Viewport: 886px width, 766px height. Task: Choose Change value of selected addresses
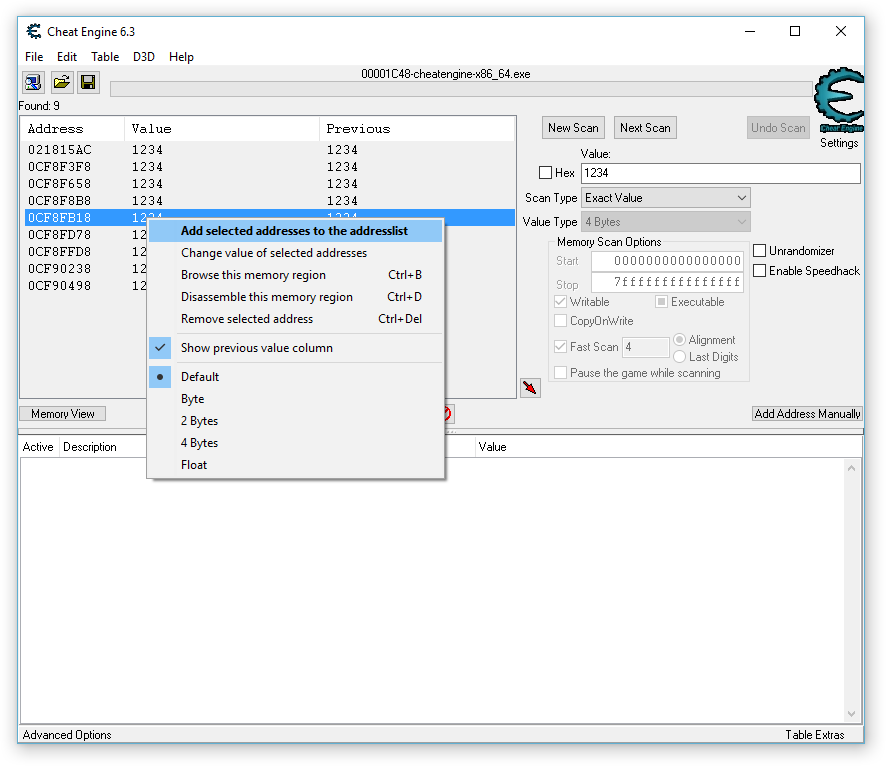[295, 253]
